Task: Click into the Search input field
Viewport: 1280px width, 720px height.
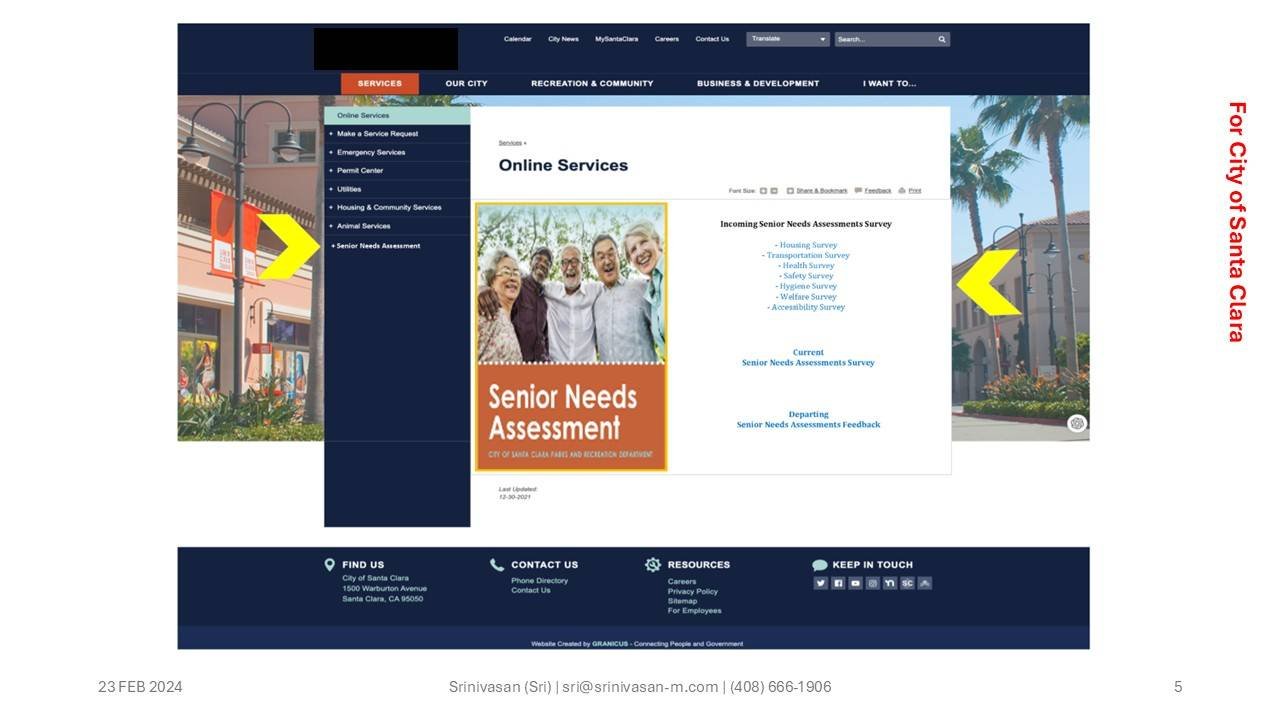Action: click(x=884, y=39)
